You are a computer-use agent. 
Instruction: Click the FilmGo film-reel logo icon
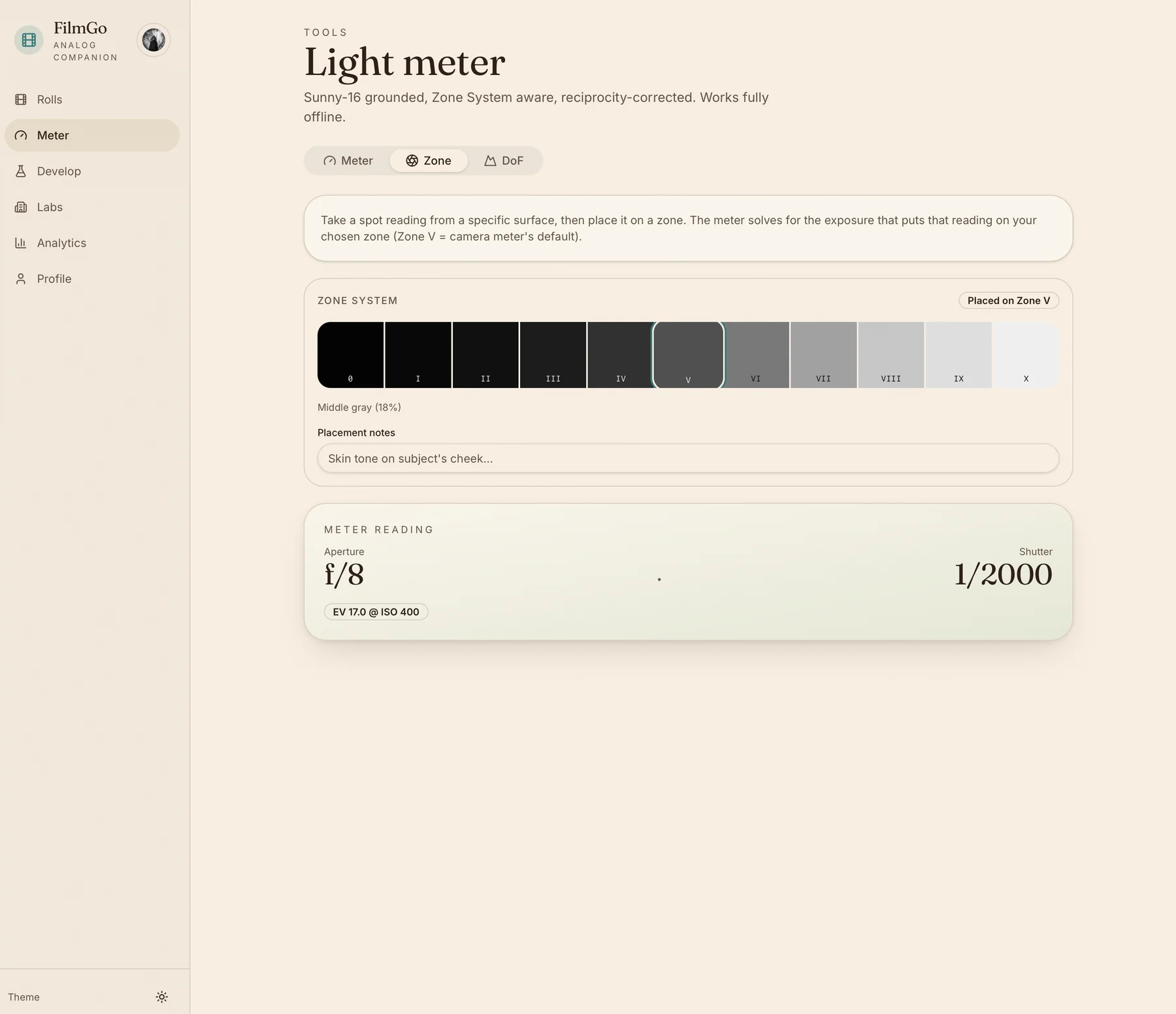(29, 40)
